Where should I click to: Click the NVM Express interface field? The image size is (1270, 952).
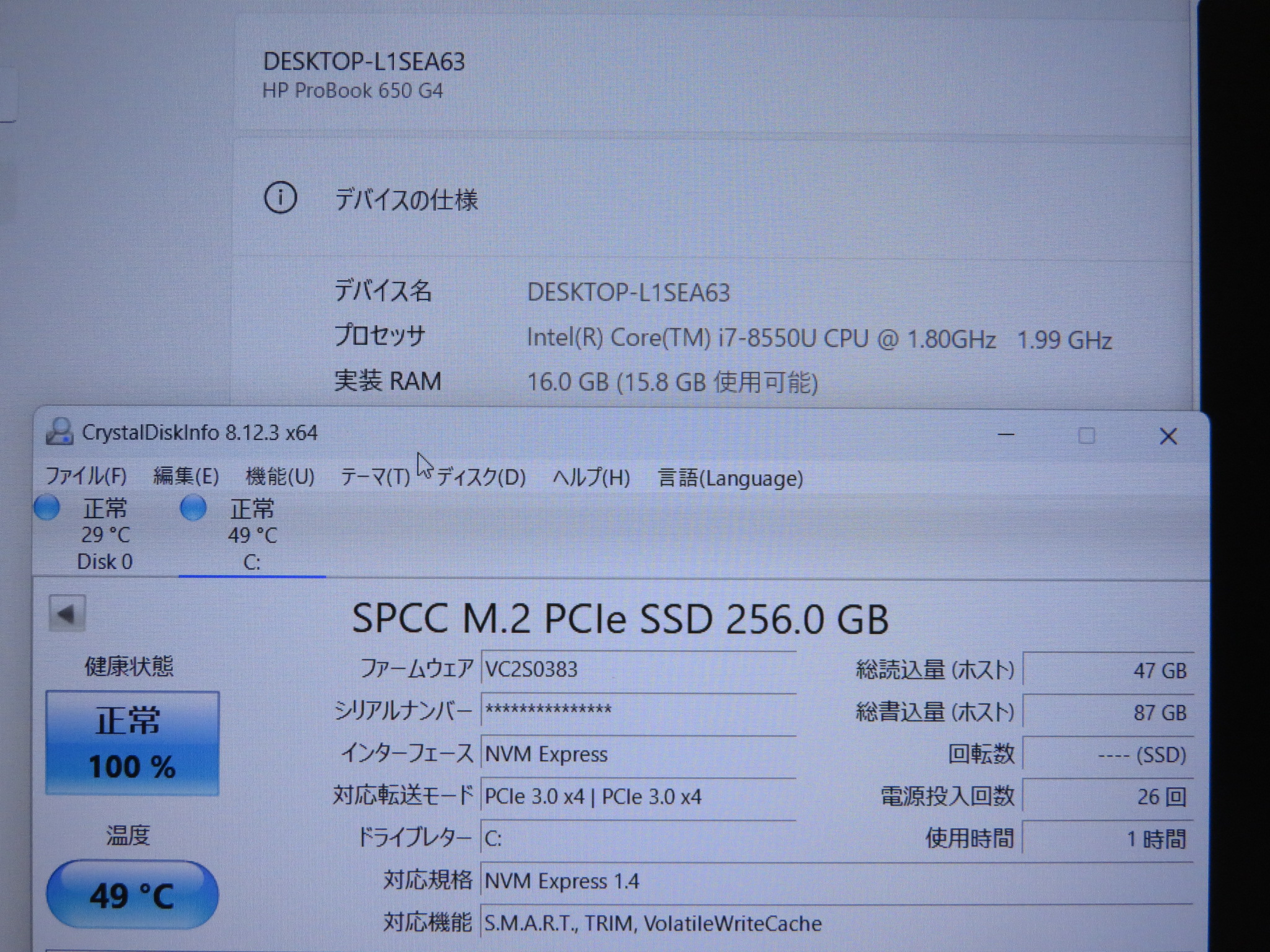(x=638, y=754)
